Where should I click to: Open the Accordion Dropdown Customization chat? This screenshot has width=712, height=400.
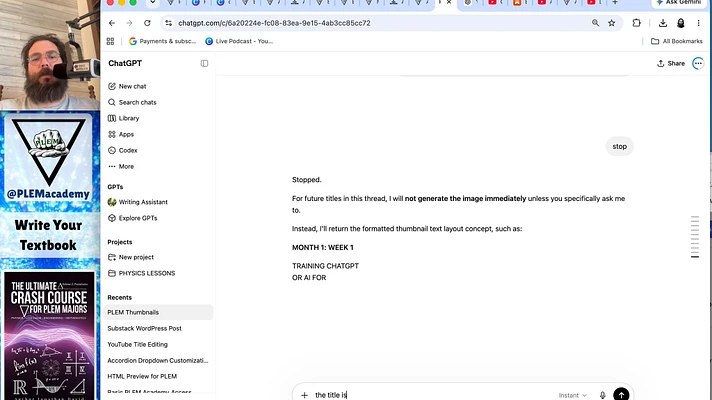click(x=158, y=360)
